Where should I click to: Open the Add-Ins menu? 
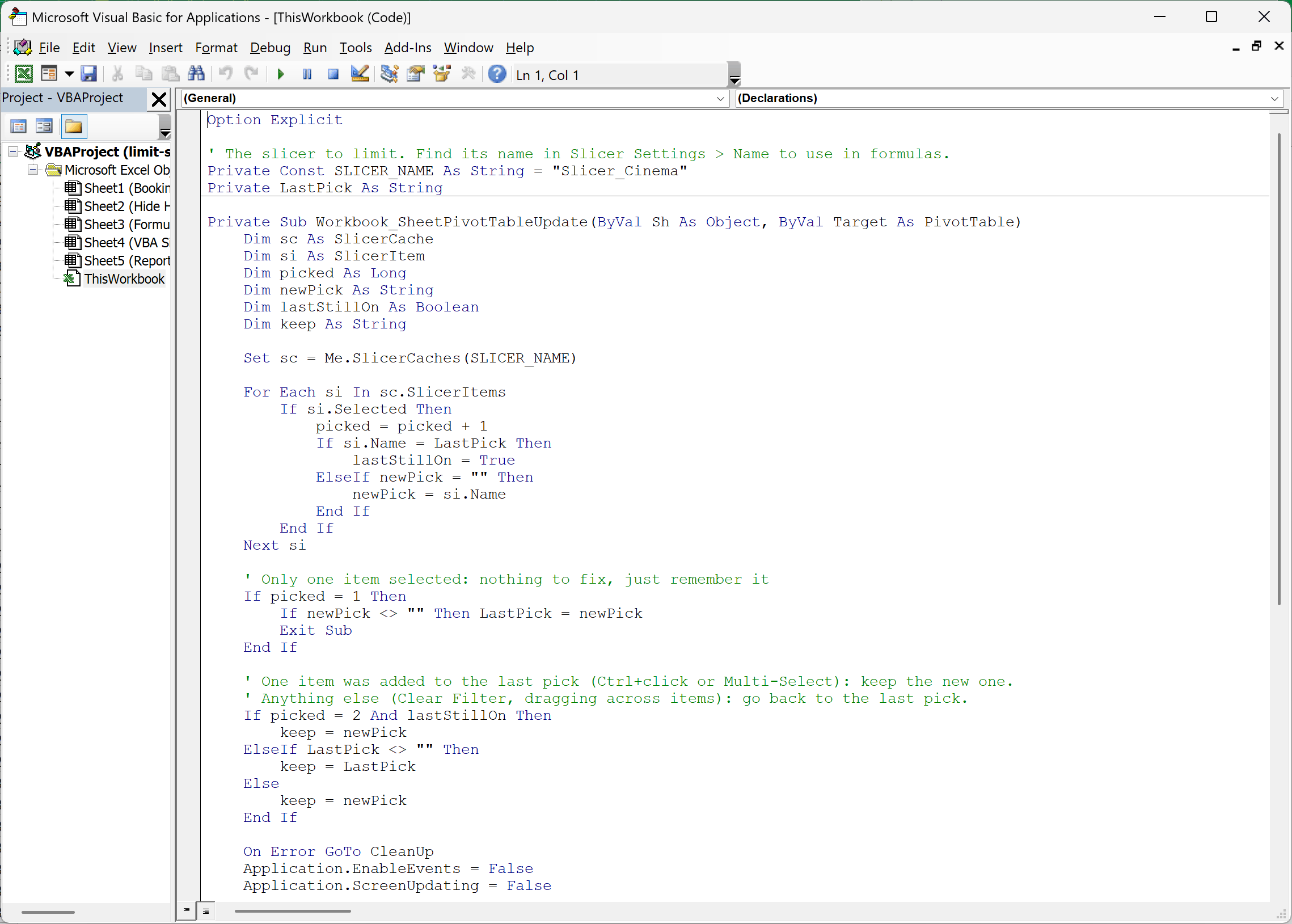pos(408,48)
